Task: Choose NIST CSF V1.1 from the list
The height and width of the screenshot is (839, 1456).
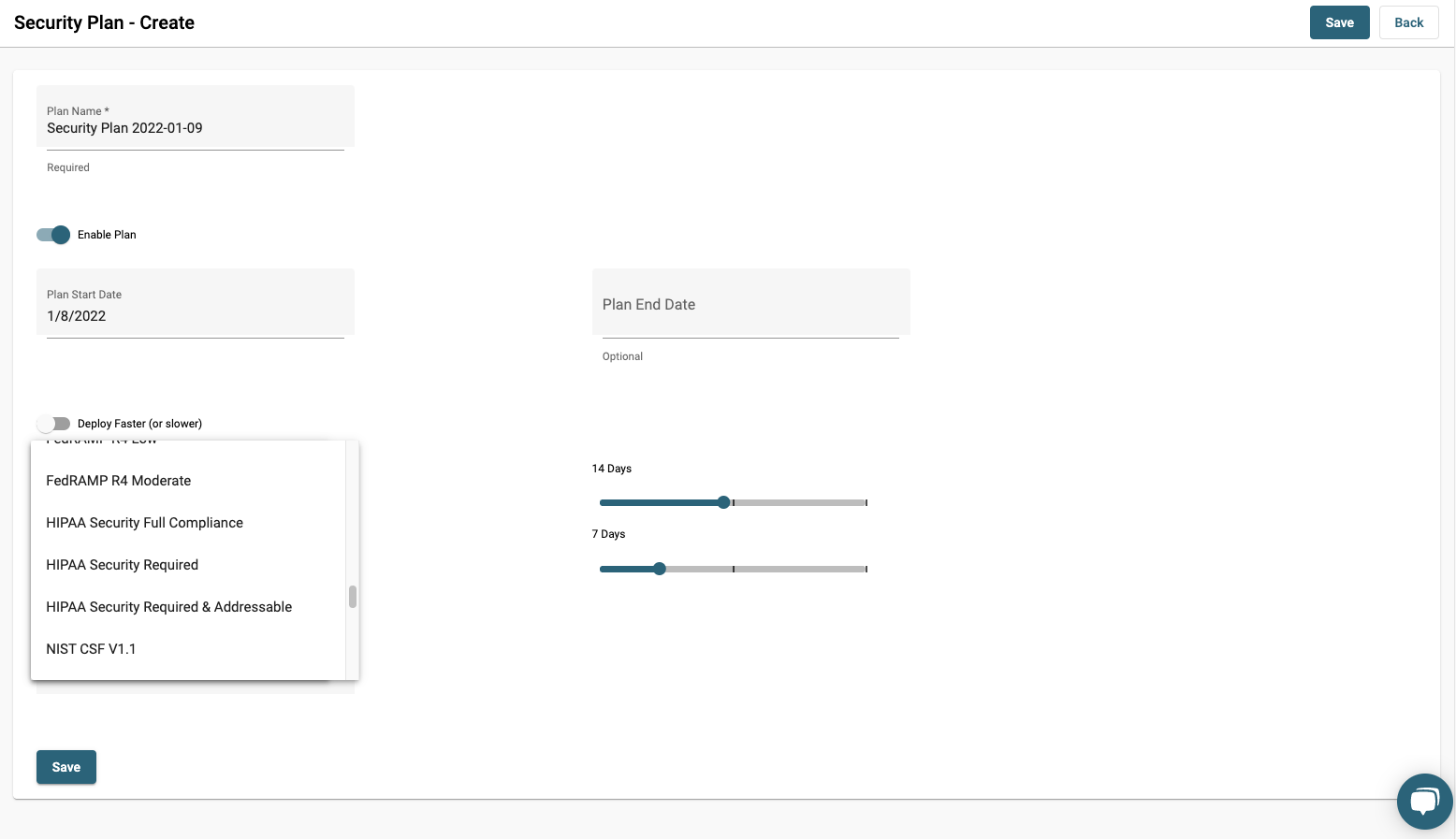Action: tap(91, 649)
